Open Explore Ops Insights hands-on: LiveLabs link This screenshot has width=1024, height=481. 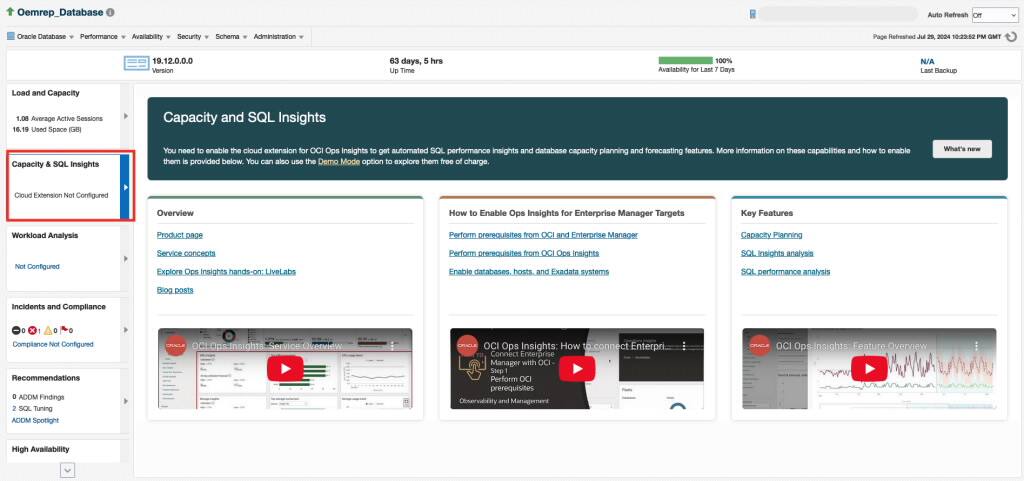(x=227, y=272)
